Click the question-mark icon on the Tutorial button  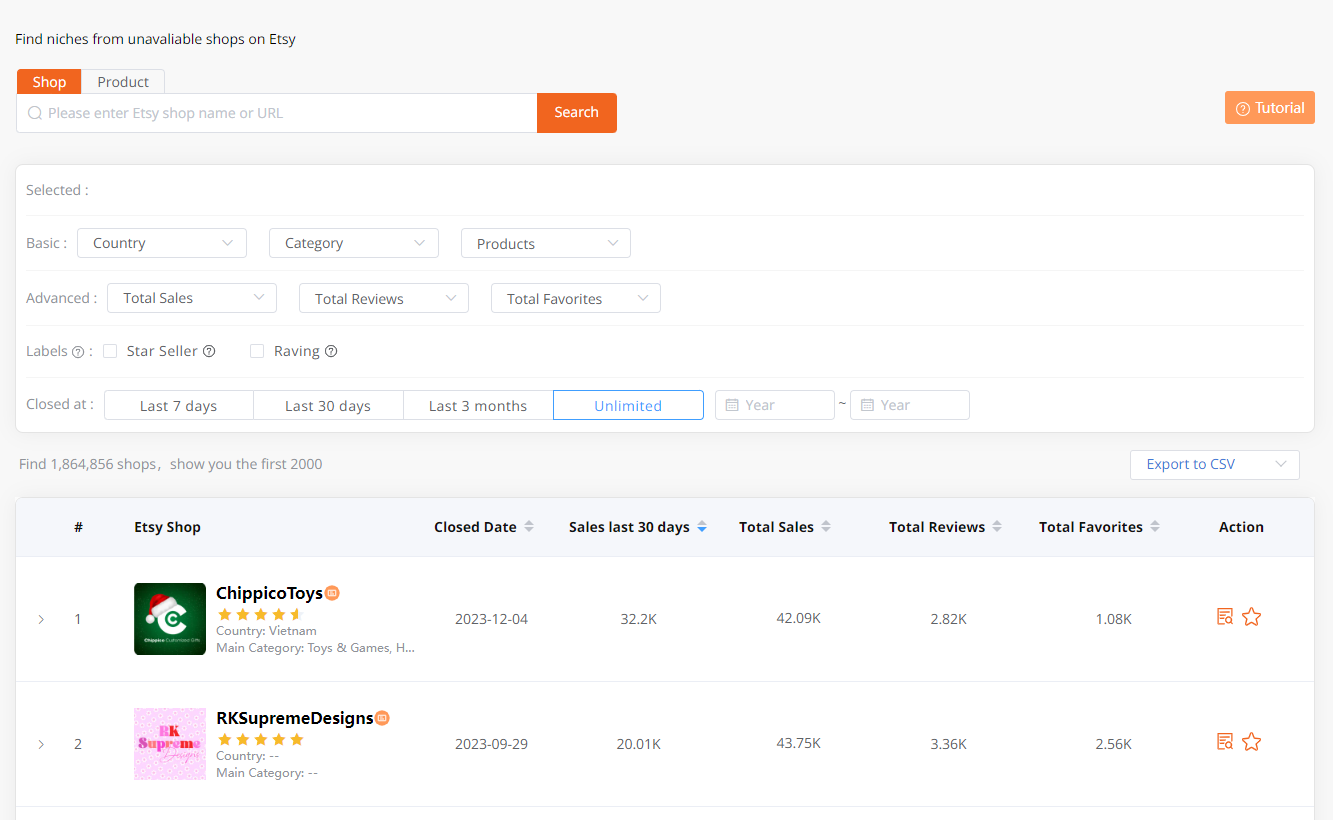[x=1243, y=107]
